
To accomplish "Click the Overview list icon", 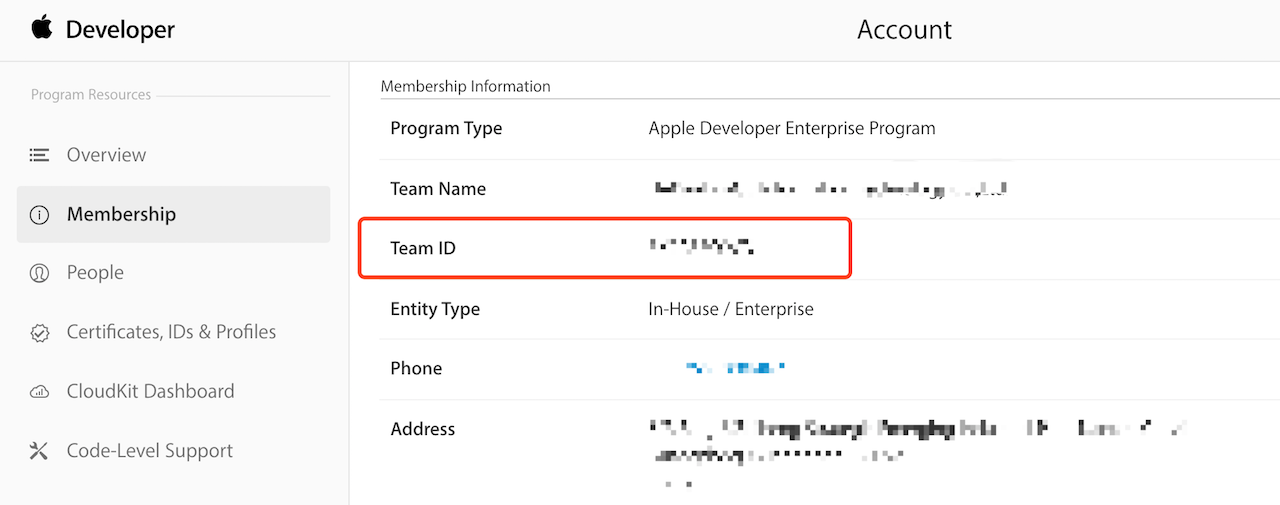I will tap(39, 155).
